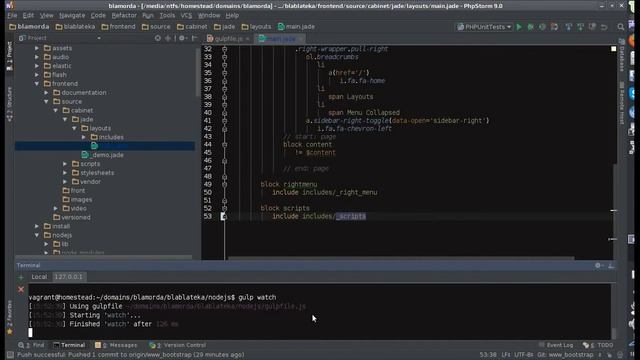640x360 pixels.
Task: Click the VCS Commit Changes icon
Action: pos(580,27)
